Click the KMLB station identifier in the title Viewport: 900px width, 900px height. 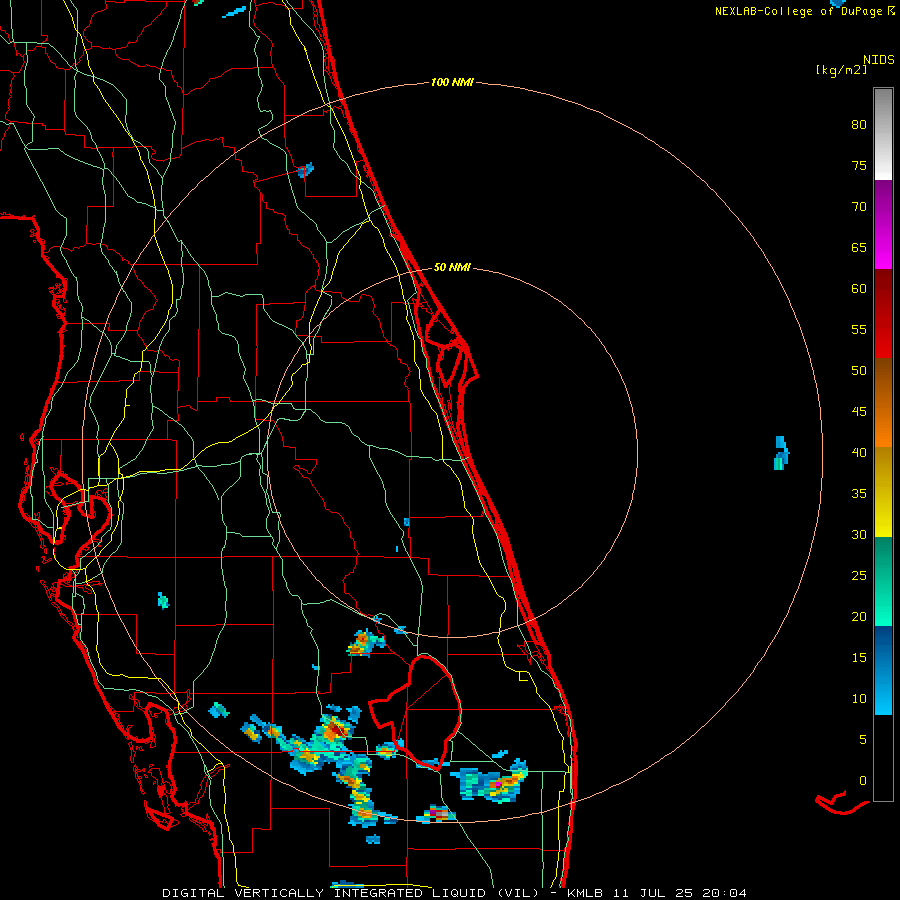pos(584,893)
